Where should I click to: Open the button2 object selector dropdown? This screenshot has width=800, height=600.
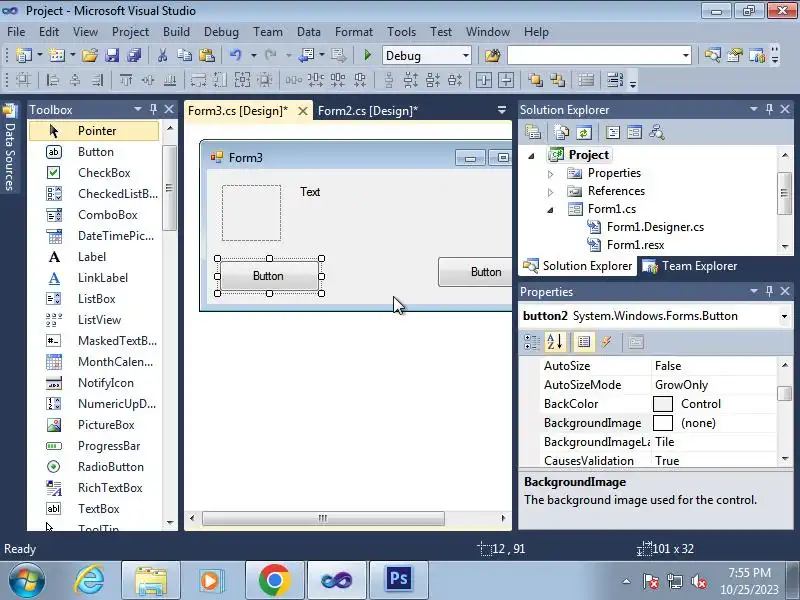tap(784, 316)
